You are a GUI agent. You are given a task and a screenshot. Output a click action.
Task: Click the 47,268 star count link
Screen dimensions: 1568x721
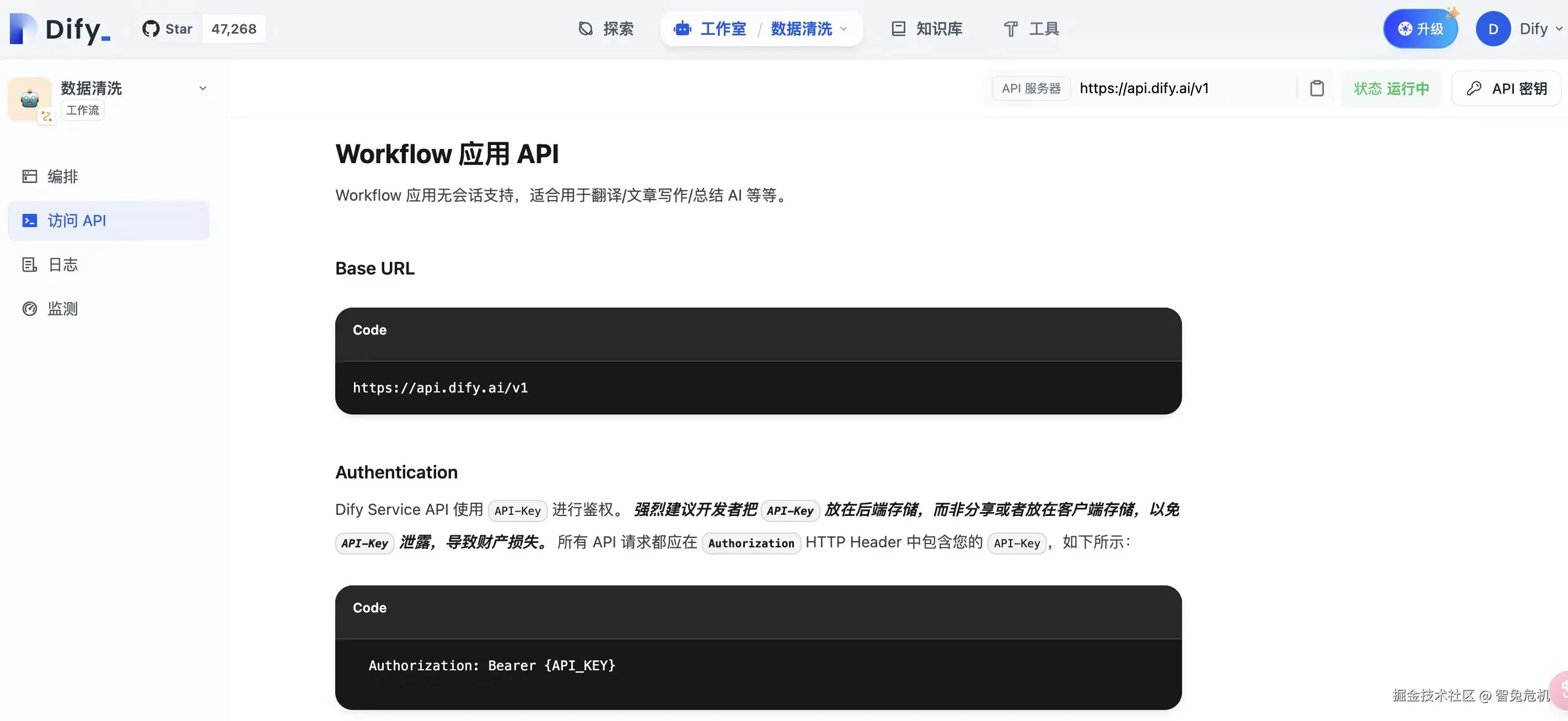click(234, 29)
